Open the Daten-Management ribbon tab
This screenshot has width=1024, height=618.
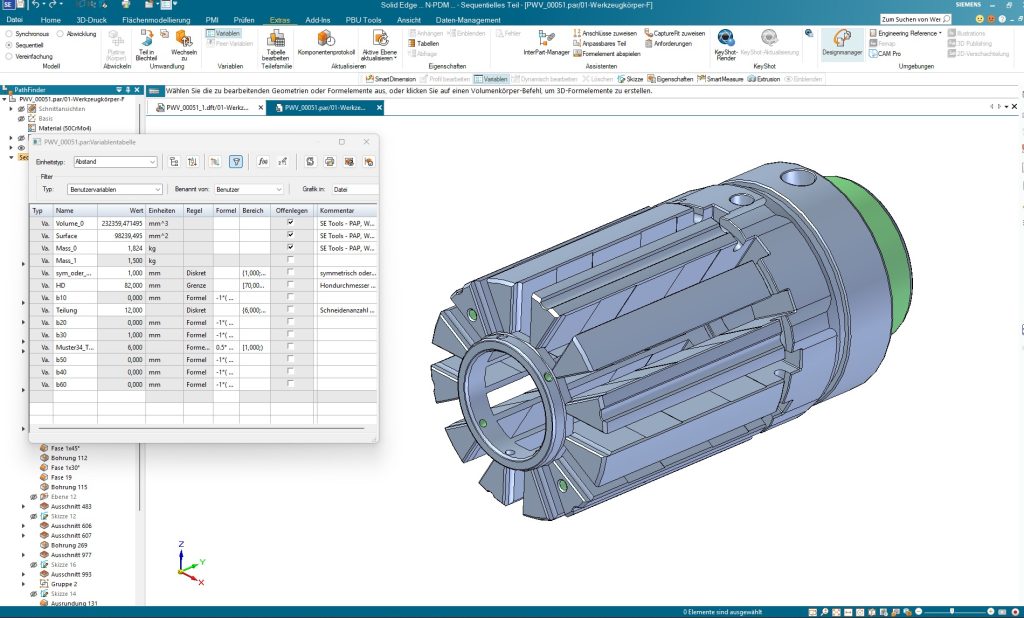point(468,20)
